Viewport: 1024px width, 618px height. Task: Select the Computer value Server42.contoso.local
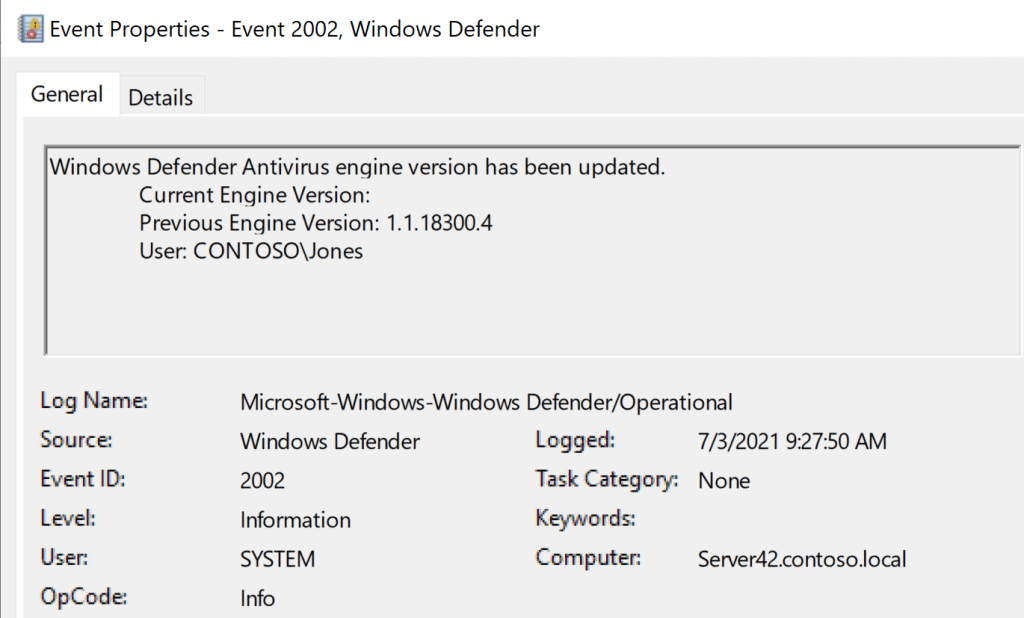pos(802,559)
